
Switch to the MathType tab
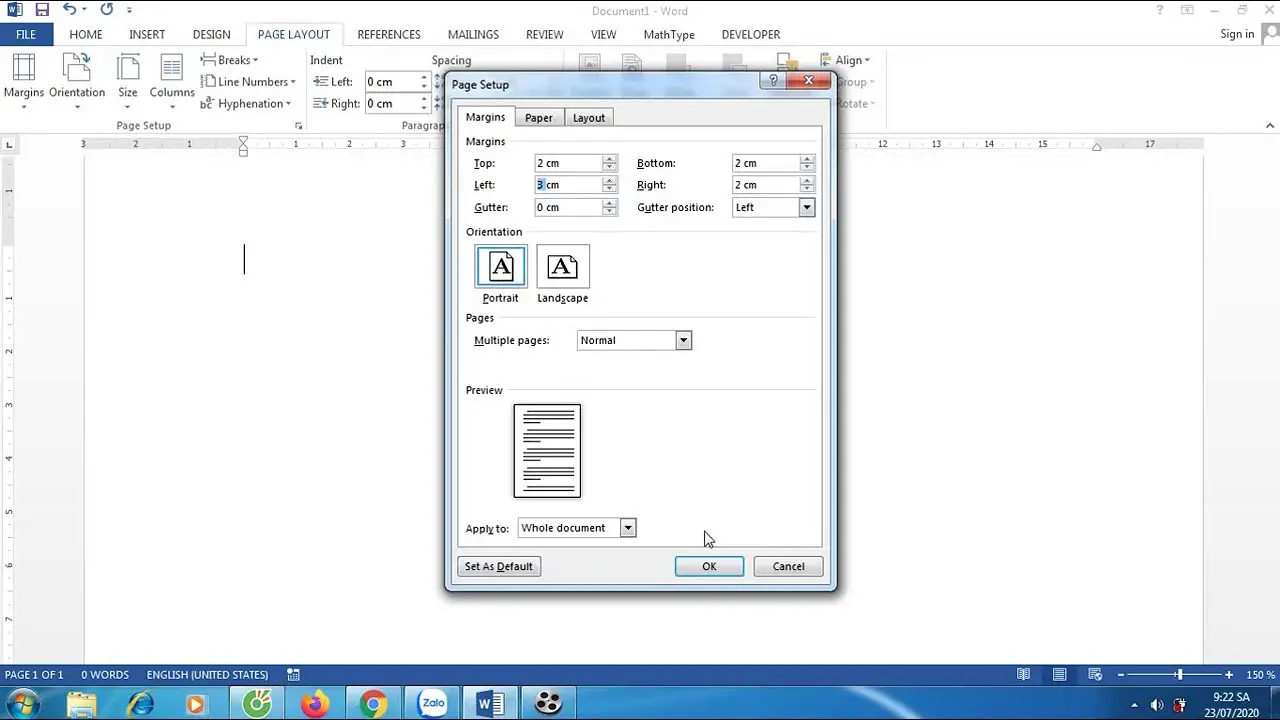(x=669, y=34)
